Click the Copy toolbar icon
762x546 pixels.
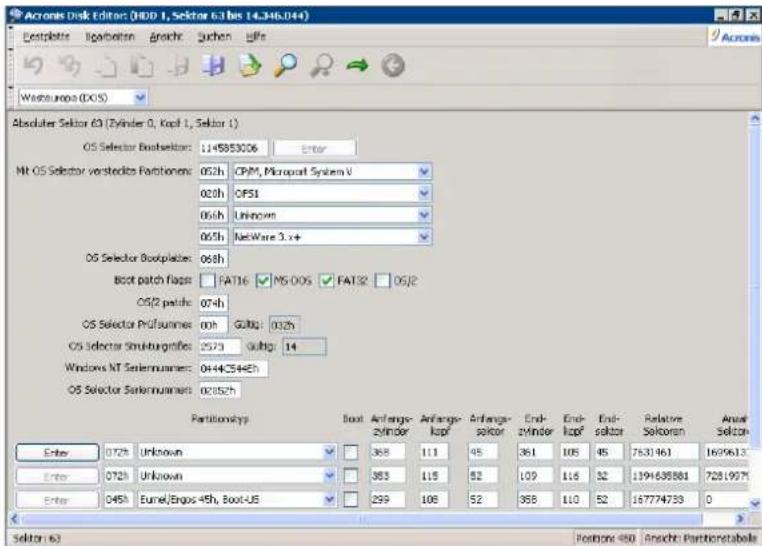point(106,66)
